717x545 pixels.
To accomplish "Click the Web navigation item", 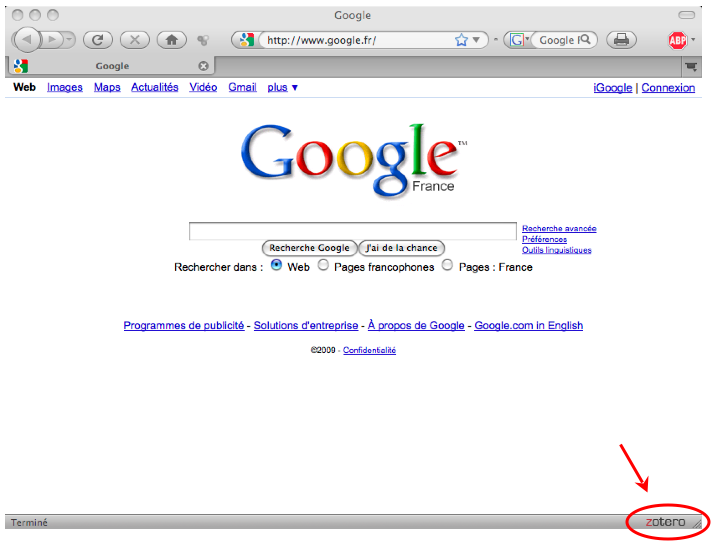I will pyautogui.click(x=24, y=87).
